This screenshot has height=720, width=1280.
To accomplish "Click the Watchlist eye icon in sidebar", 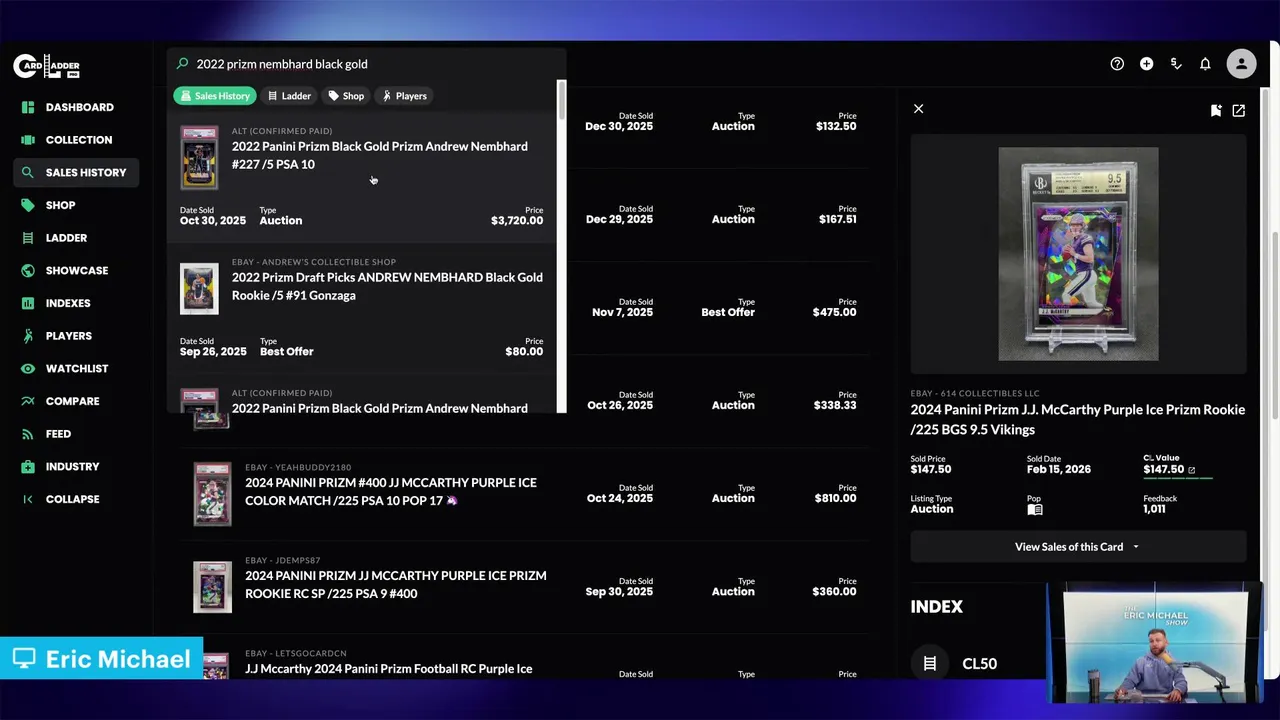I will 28,368.
